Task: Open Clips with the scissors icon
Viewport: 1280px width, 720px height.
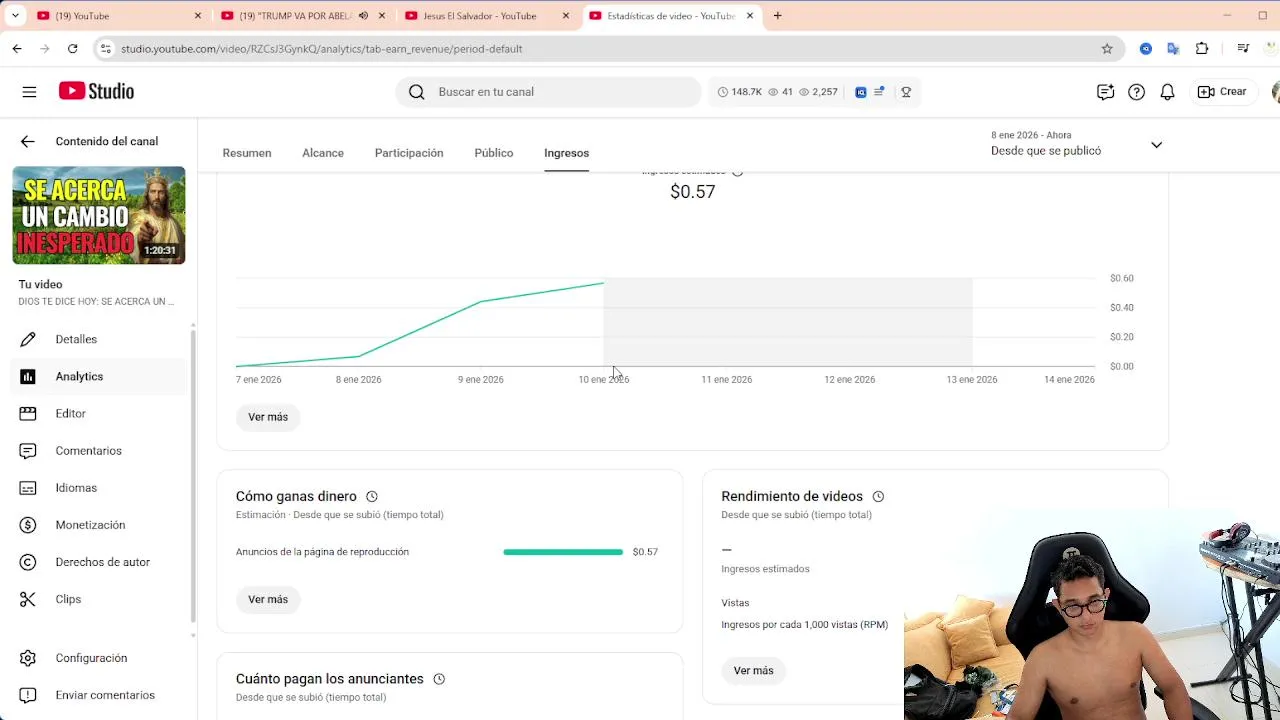Action: [x=28, y=599]
